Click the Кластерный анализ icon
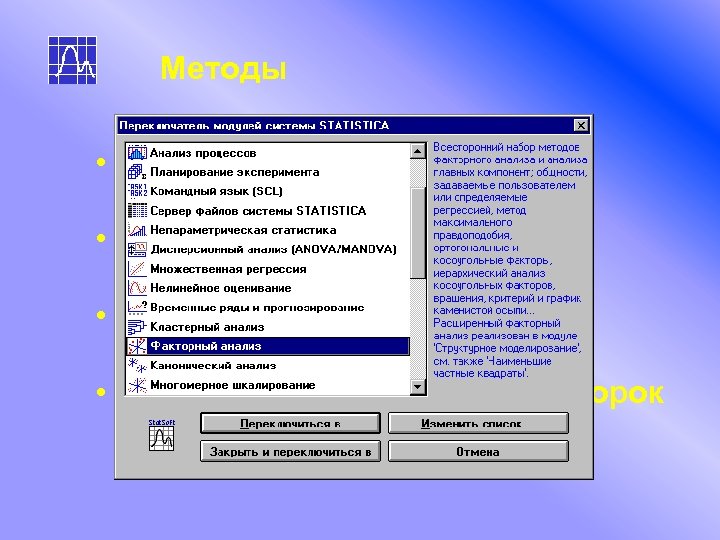The width and height of the screenshot is (720, 540). coord(137,326)
